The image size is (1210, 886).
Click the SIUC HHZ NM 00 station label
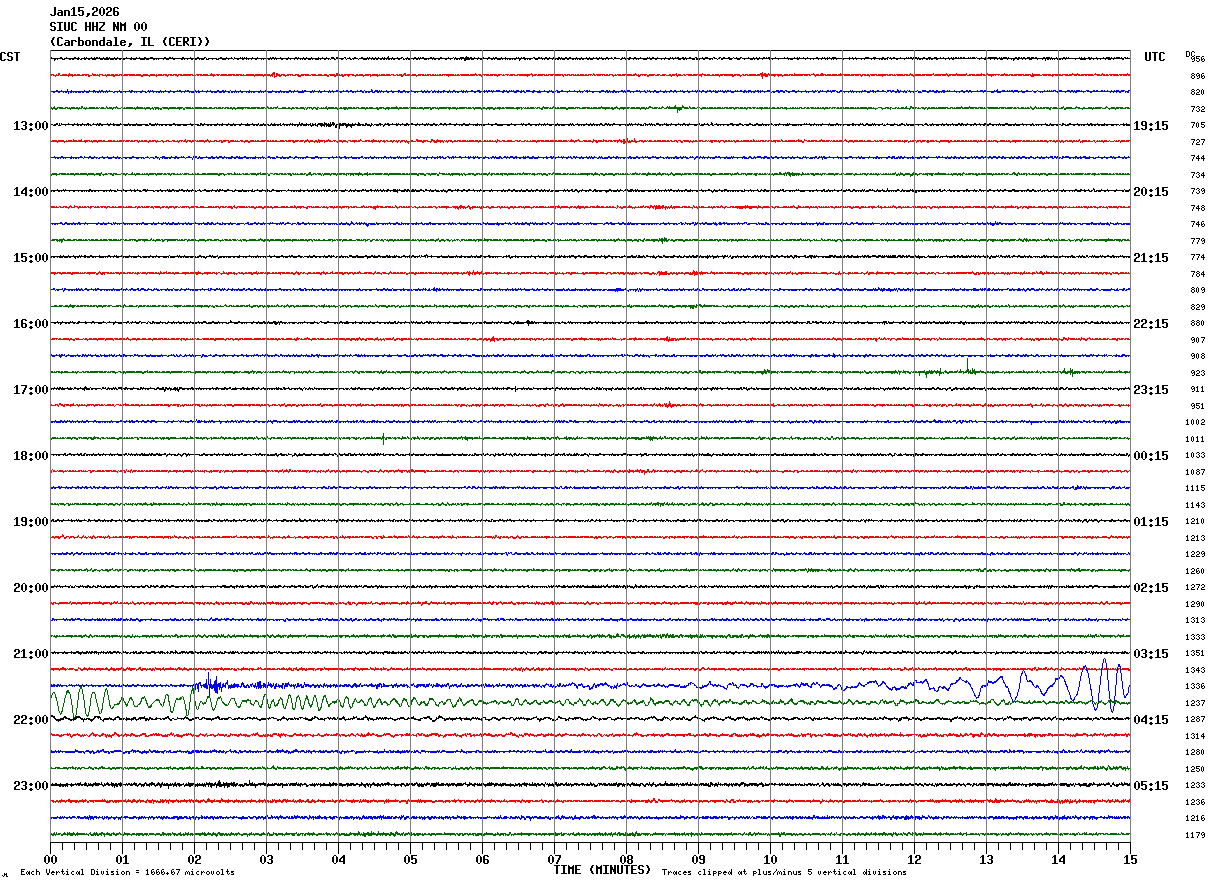[x=98, y=27]
